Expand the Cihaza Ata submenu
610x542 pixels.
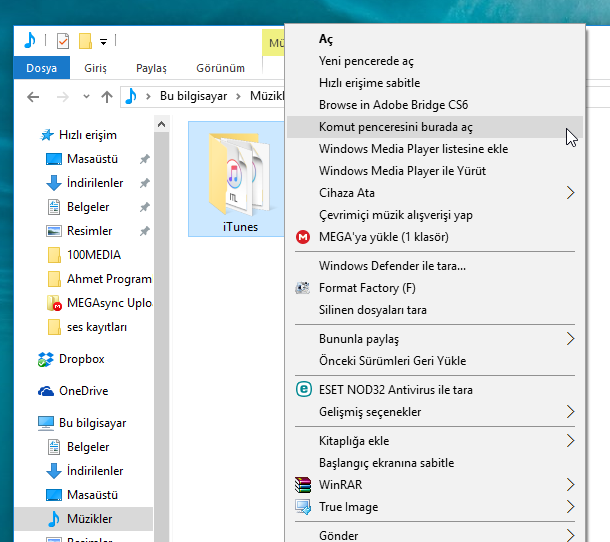435,193
